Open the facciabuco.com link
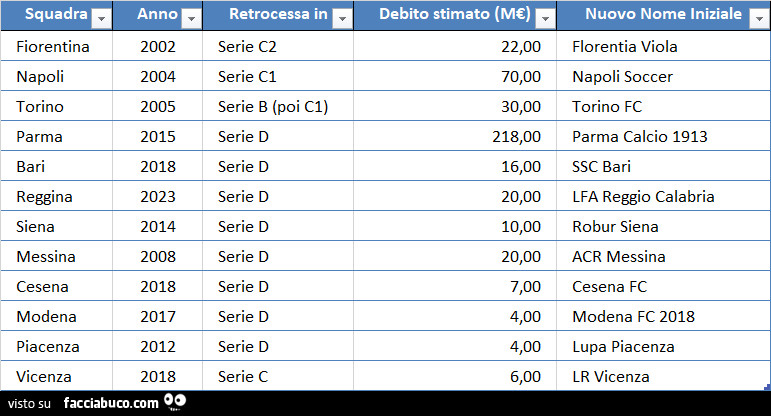771x416 pixels. point(111,403)
